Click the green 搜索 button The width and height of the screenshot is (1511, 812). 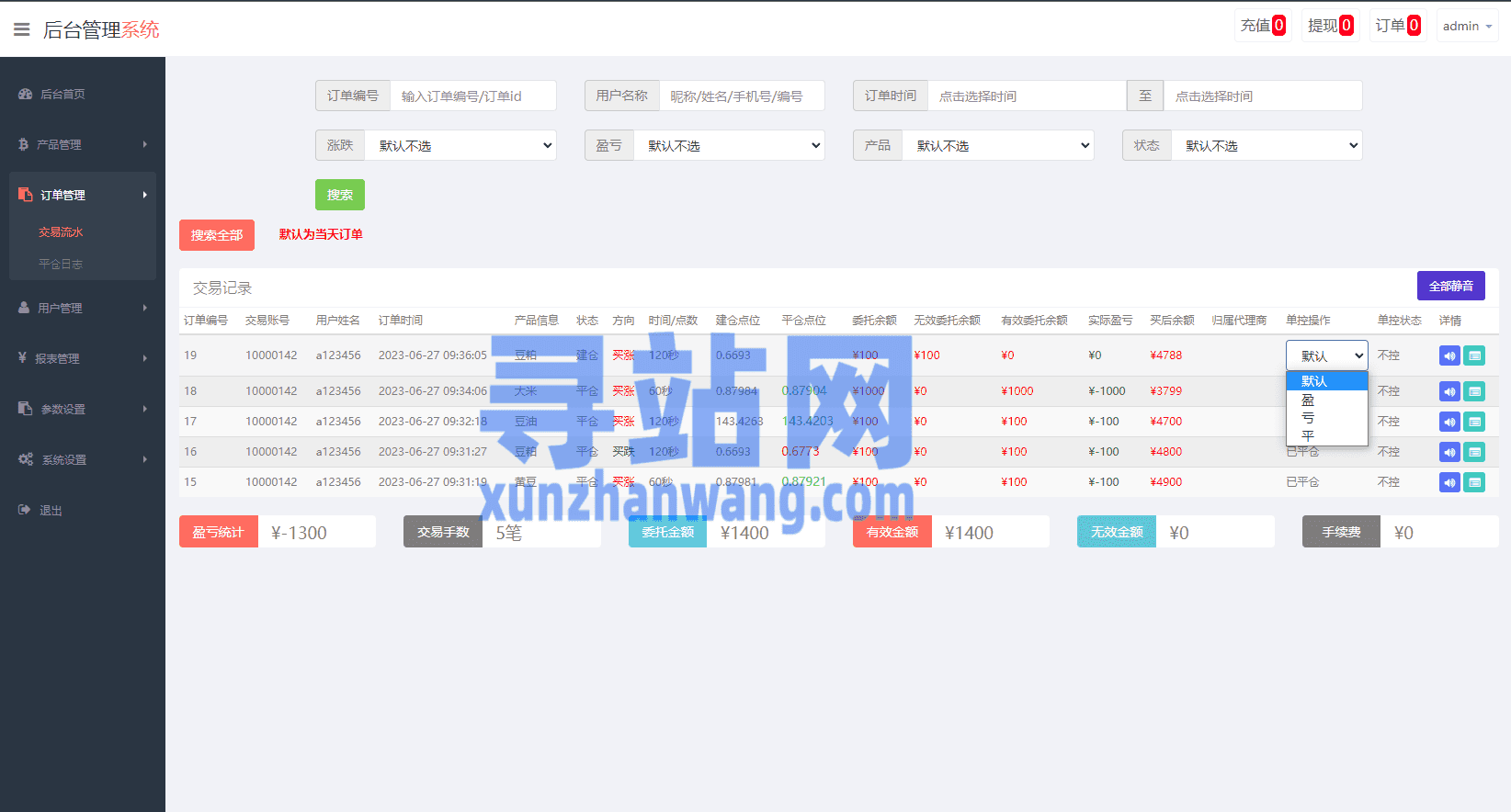coord(340,195)
